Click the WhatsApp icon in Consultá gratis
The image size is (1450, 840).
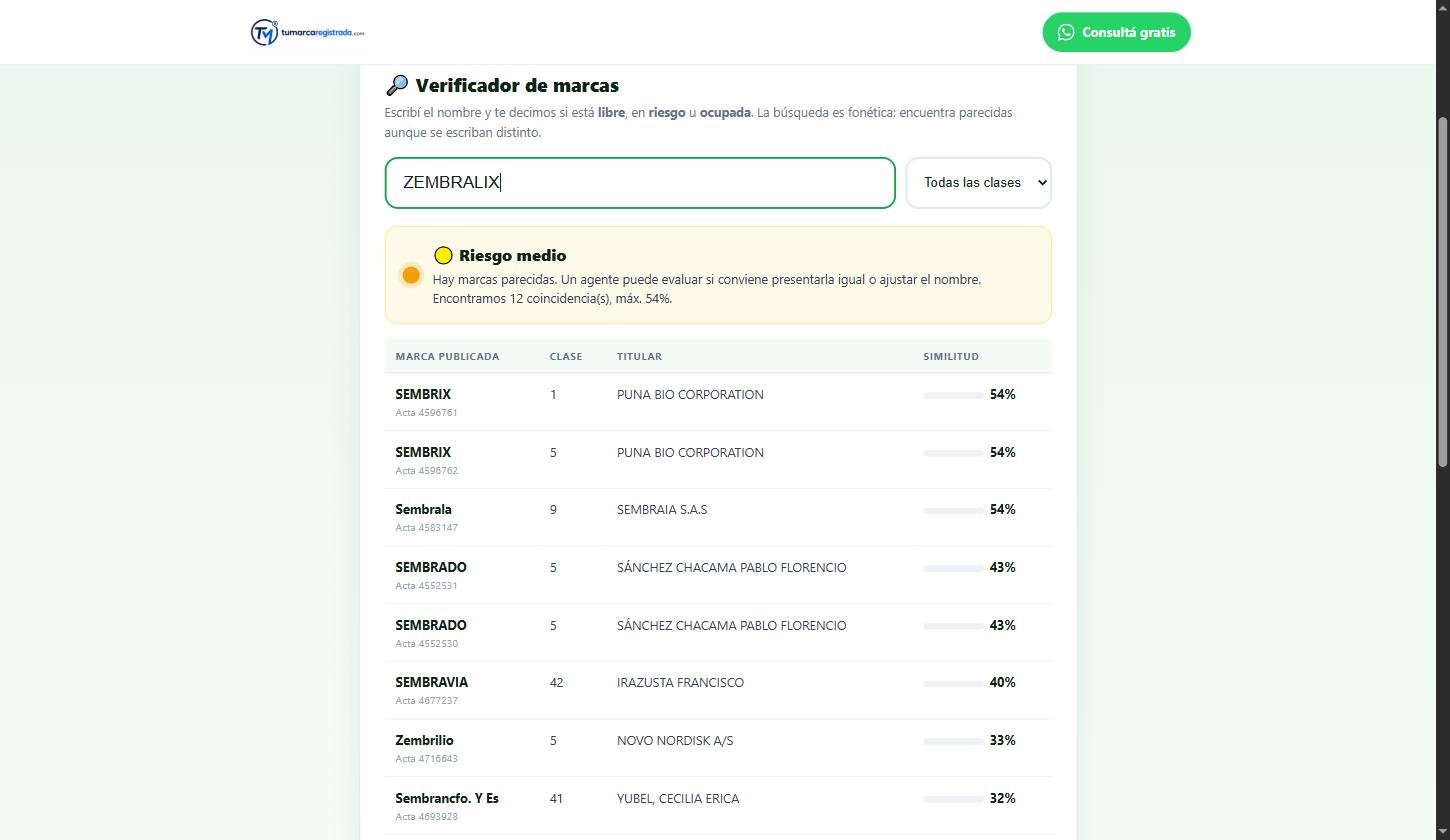point(1066,32)
